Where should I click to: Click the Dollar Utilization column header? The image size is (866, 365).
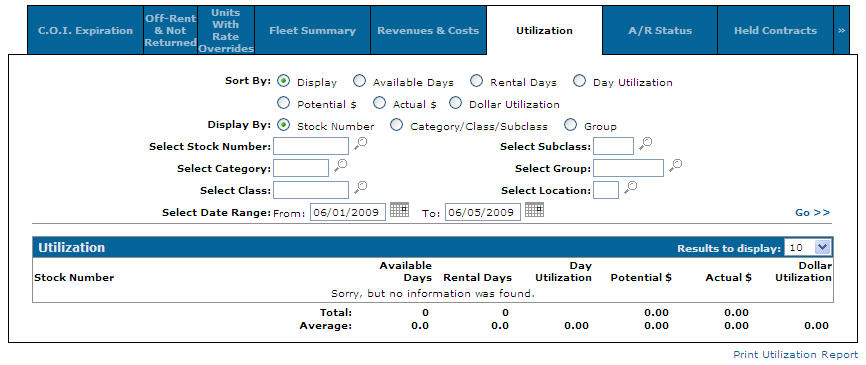coord(804,272)
